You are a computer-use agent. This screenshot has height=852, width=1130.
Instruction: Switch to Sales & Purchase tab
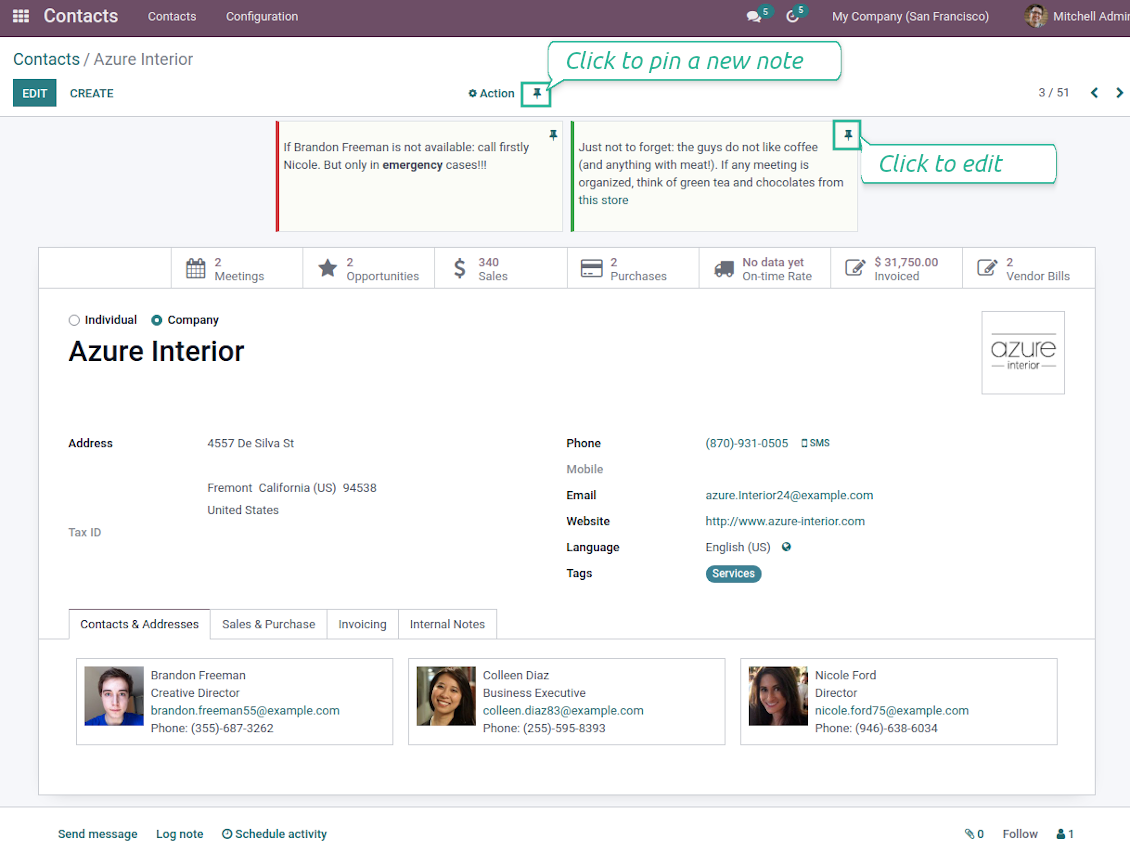(x=268, y=624)
